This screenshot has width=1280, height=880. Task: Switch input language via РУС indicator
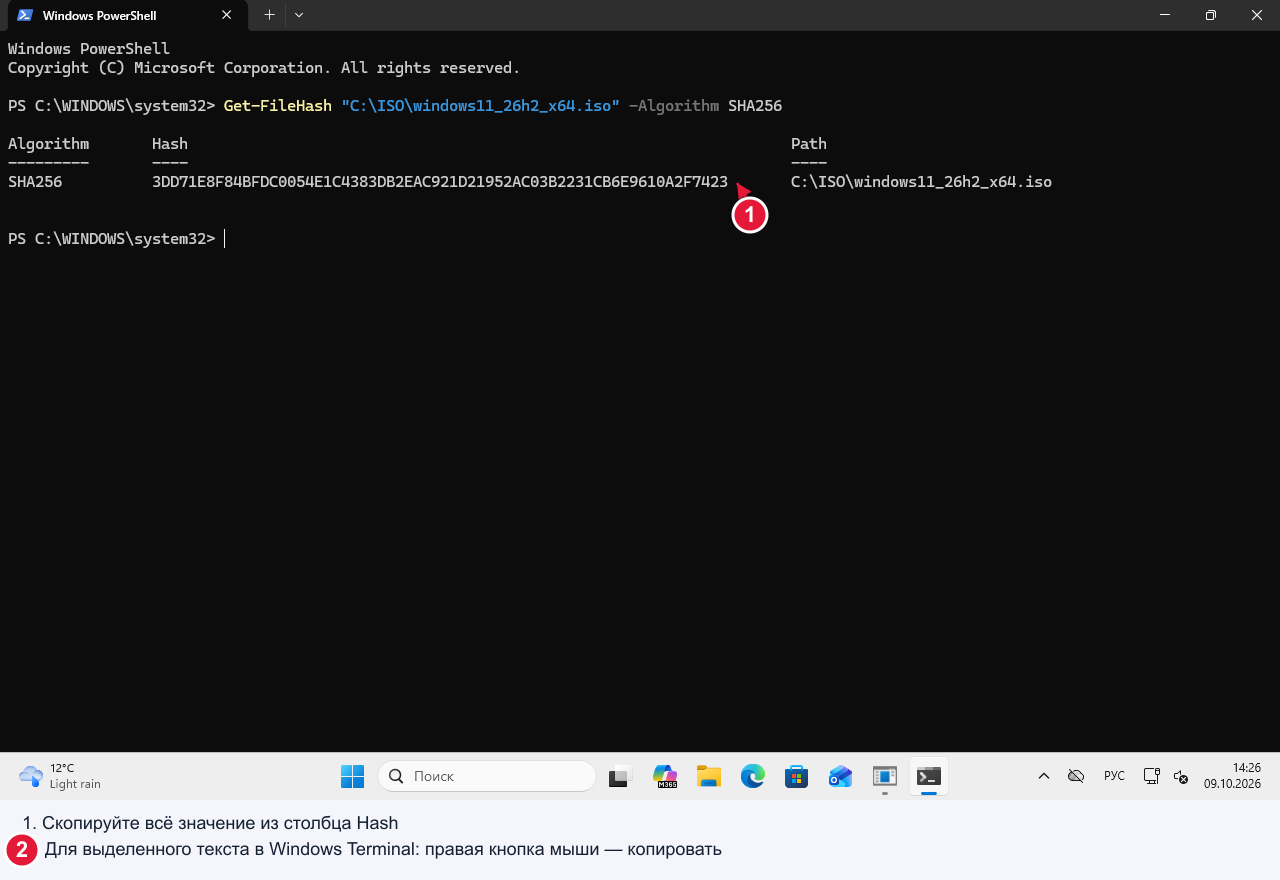tap(1114, 776)
